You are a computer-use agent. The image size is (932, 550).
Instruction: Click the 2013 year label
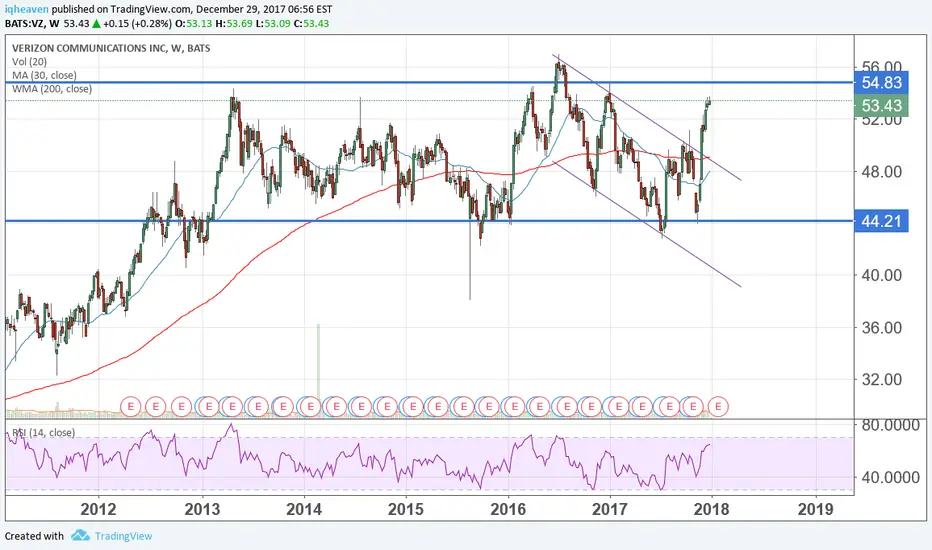coord(202,509)
